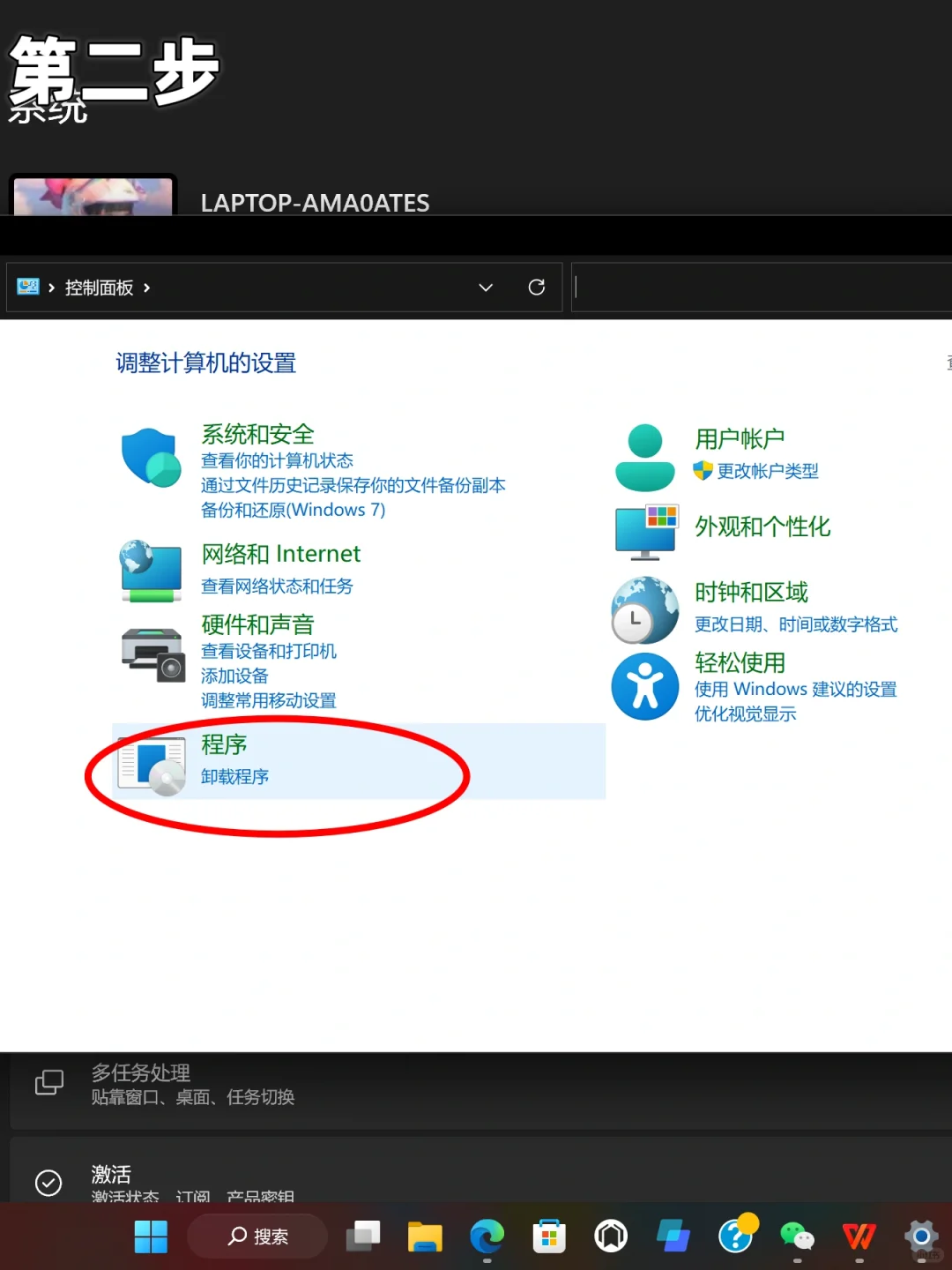
Task: Click the Ease of Access accessibility icon
Action: [644, 685]
